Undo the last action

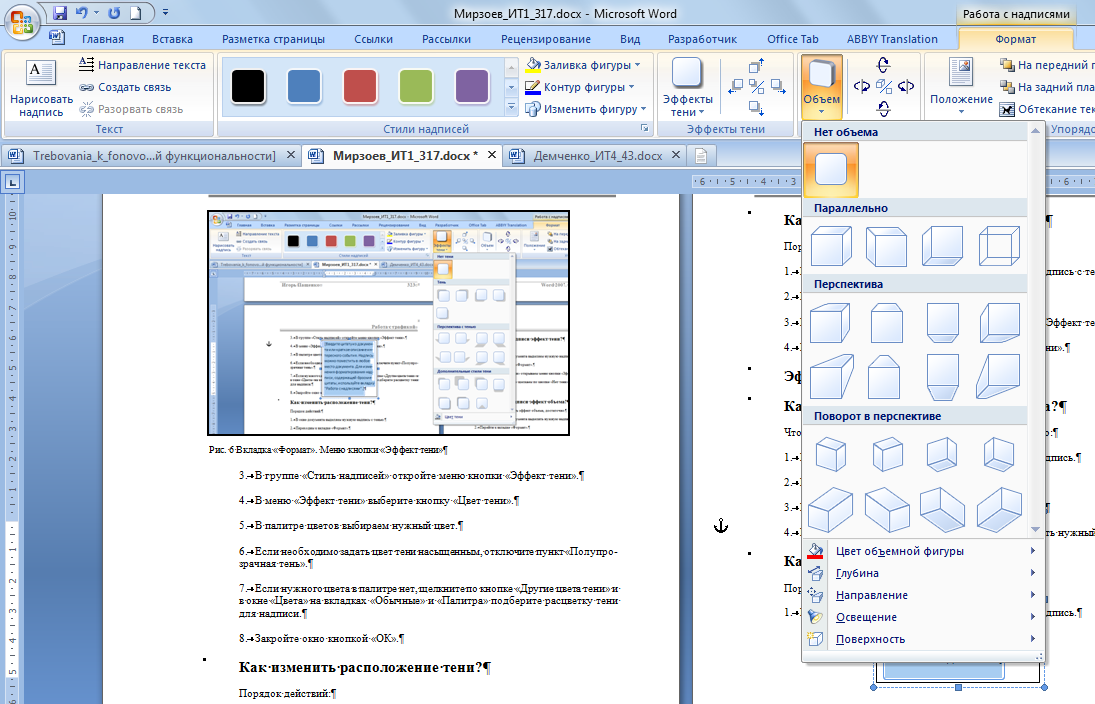82,13
